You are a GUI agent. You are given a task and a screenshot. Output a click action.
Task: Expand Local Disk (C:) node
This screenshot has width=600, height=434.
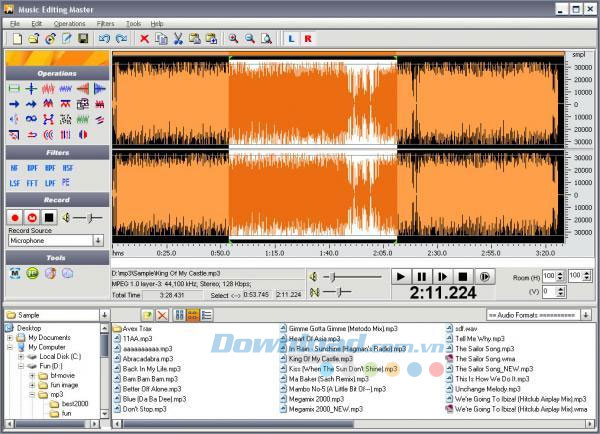pyautogui.click(x=21, y=357)
